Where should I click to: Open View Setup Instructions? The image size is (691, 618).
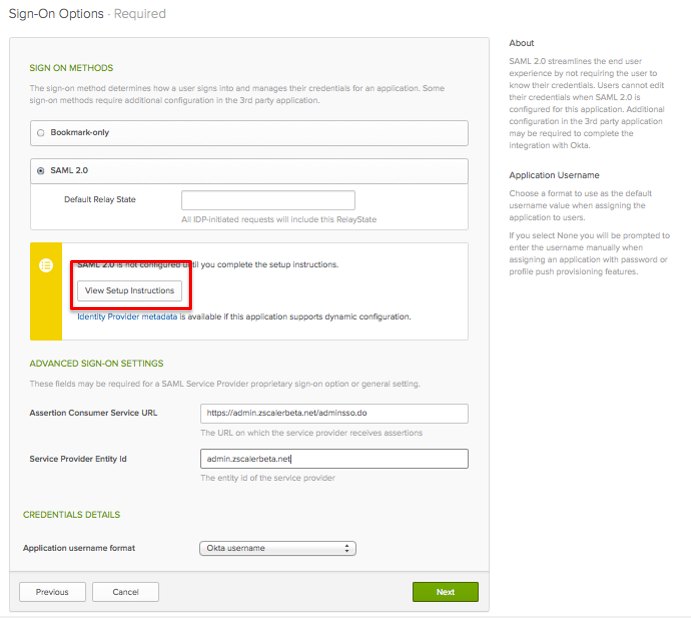[x=130, y=291]
